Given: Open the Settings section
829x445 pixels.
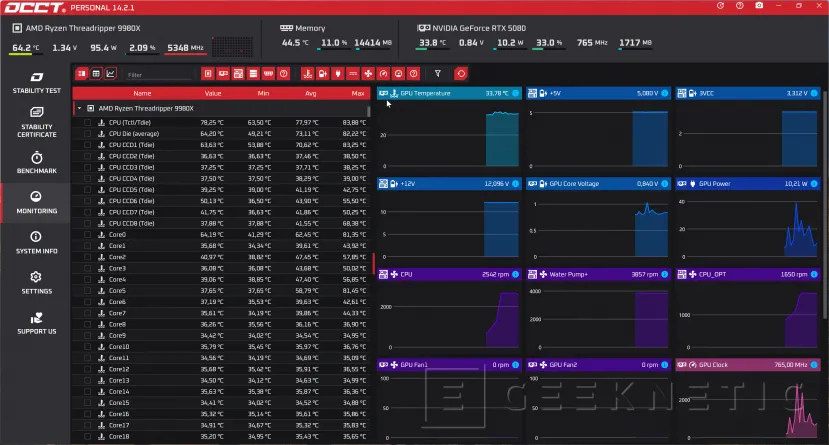Looking at the screenshot, I should [x=36, y=283].
